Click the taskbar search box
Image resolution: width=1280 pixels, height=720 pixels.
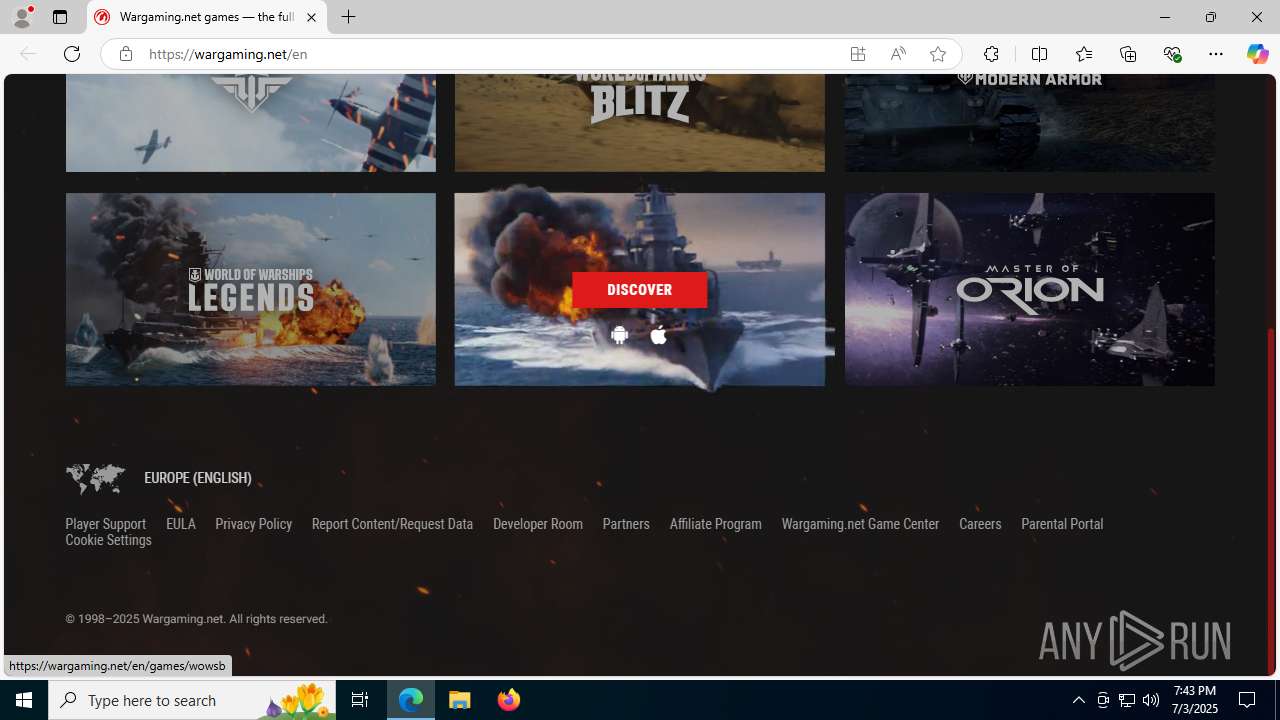[x=192, y=700]
